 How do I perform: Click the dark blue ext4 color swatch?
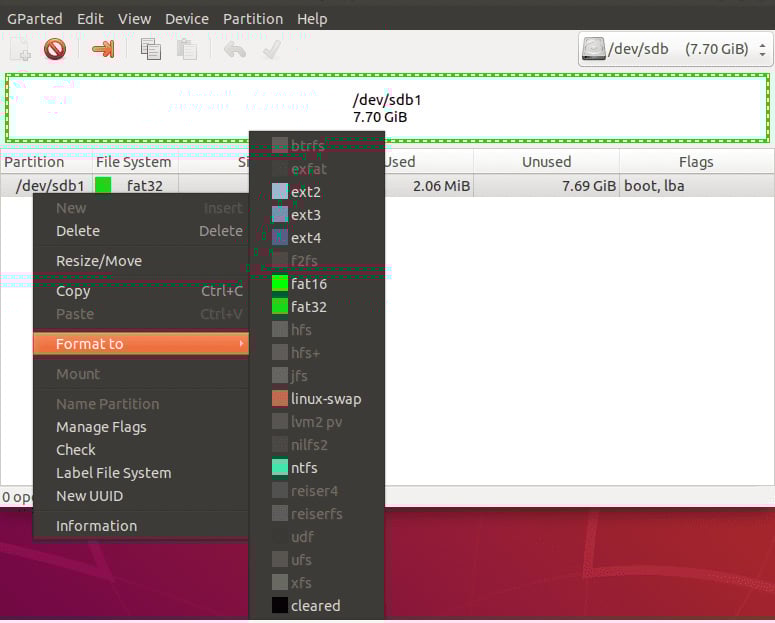point(280,237)
